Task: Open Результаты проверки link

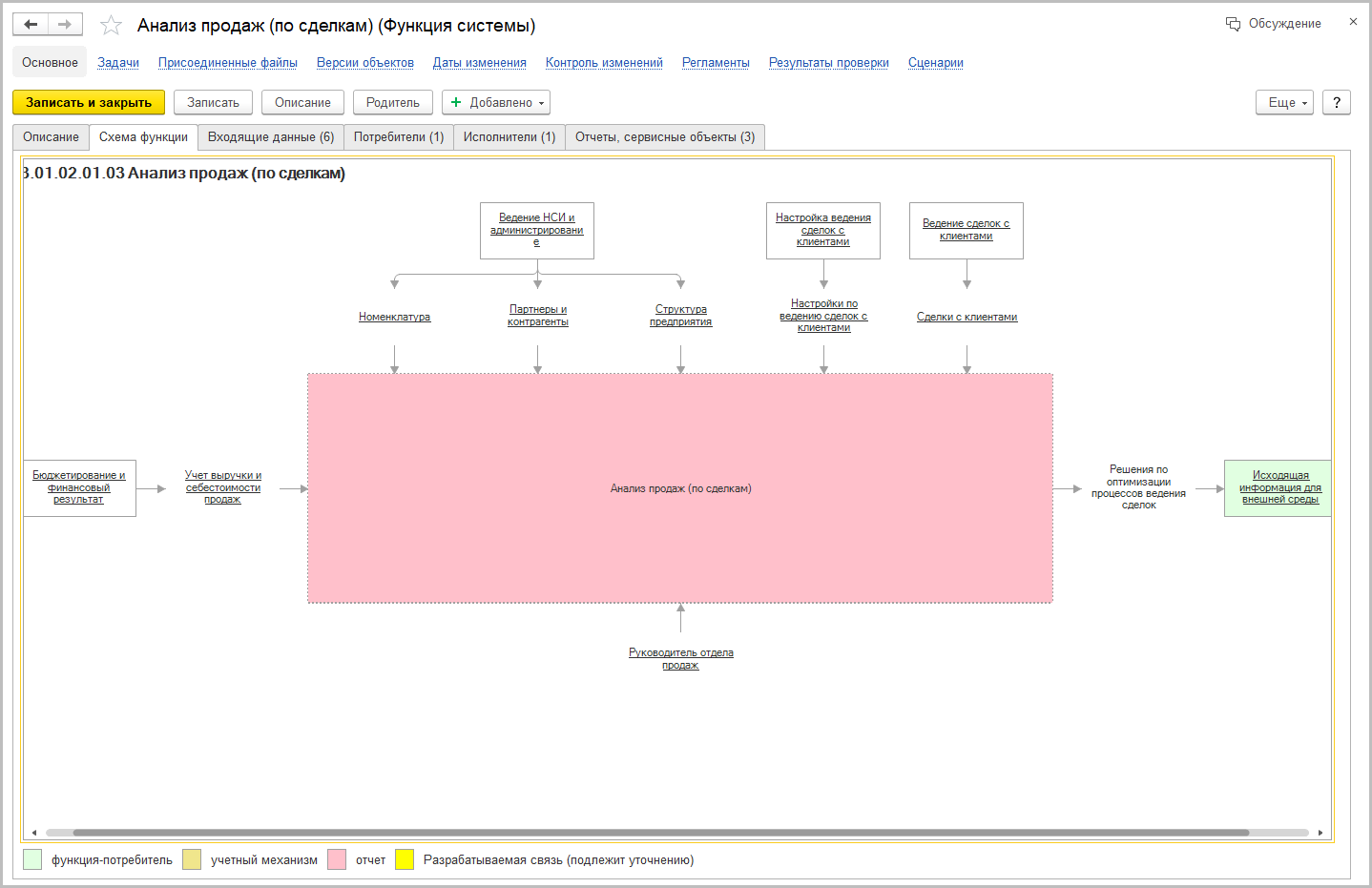Action: tap(829, 63)
